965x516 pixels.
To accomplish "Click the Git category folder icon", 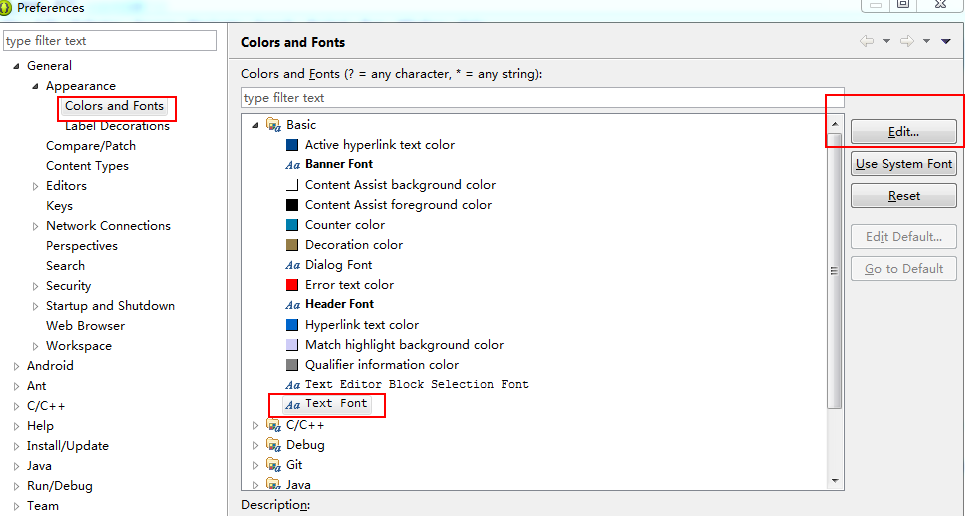I will (273, 464).
